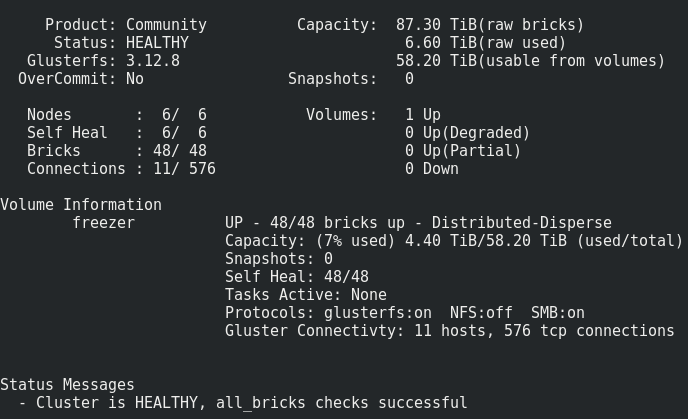This screenshot has width=688, height=419.
Task: Click the Bricks 48/48 count
Action: point(184,151)
